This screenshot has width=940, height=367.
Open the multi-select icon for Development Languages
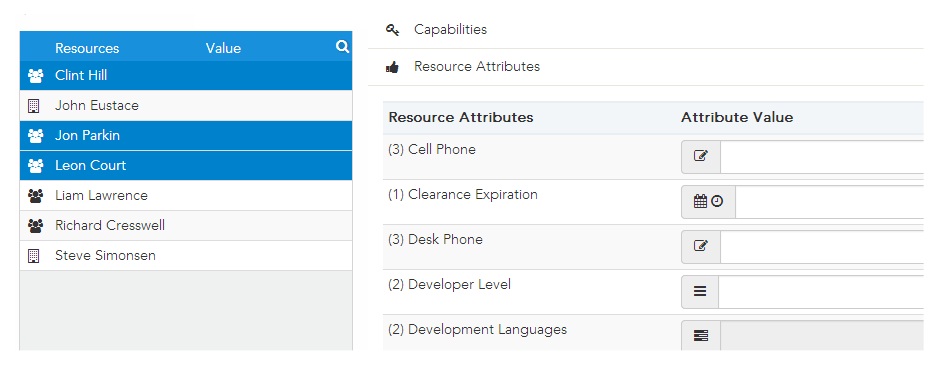click(x=700, y=336)
